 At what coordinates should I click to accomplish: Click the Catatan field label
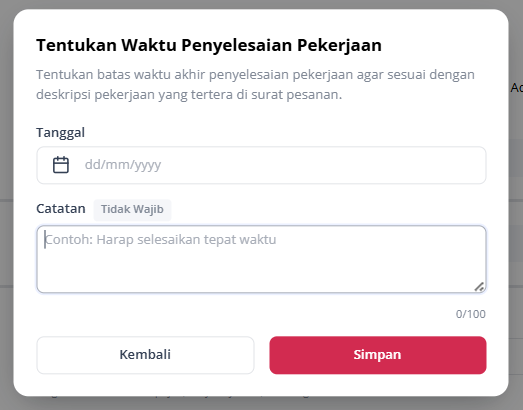tap(61, 209)
